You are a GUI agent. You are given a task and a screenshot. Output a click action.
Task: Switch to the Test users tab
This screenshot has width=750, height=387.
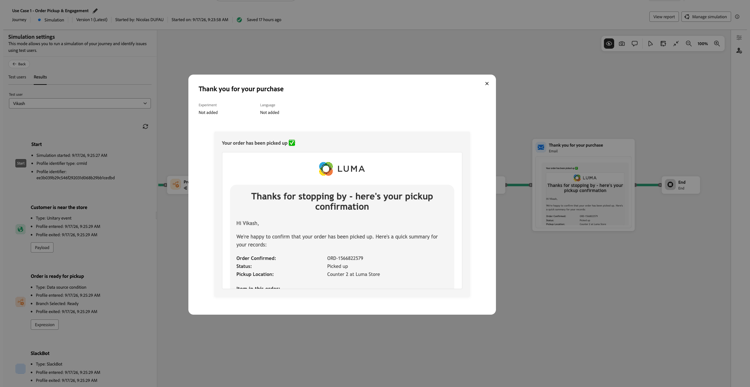pos(17,77)
